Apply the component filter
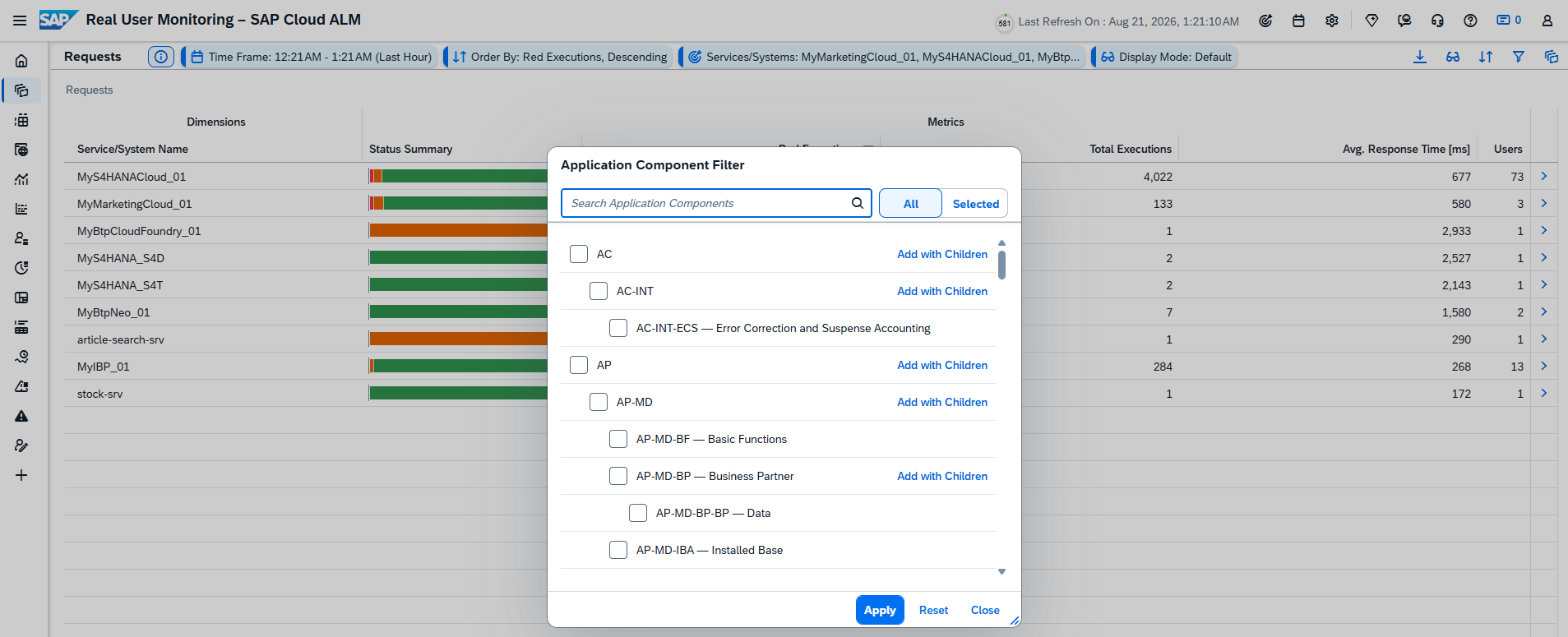The height and width of the screenshot is (637, 1568). click(880, 610)
